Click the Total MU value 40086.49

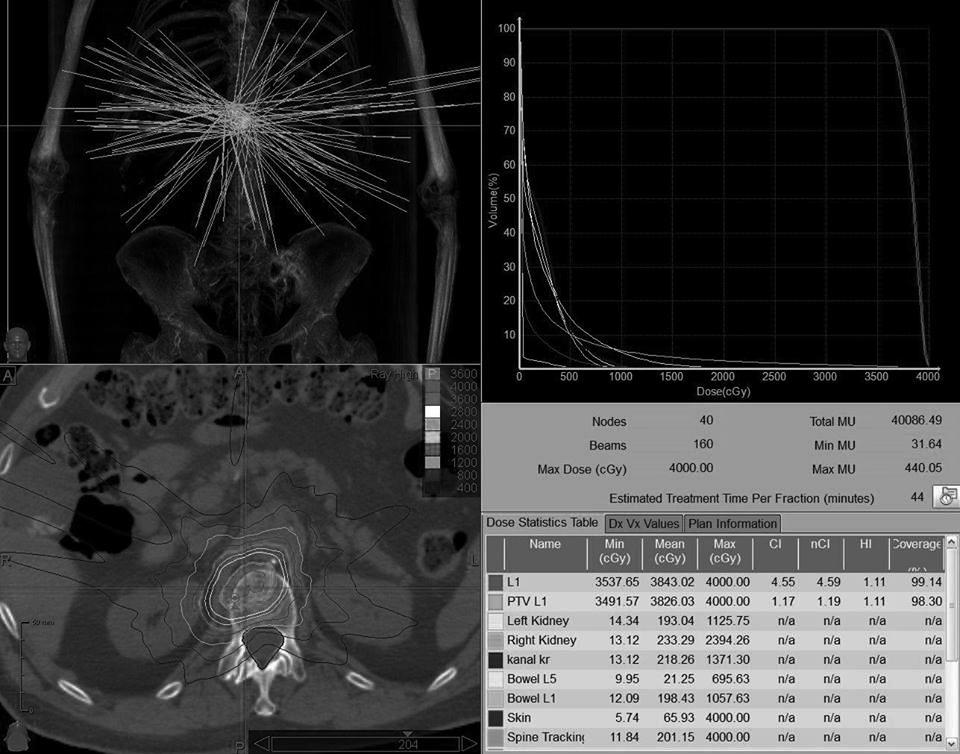917,420
